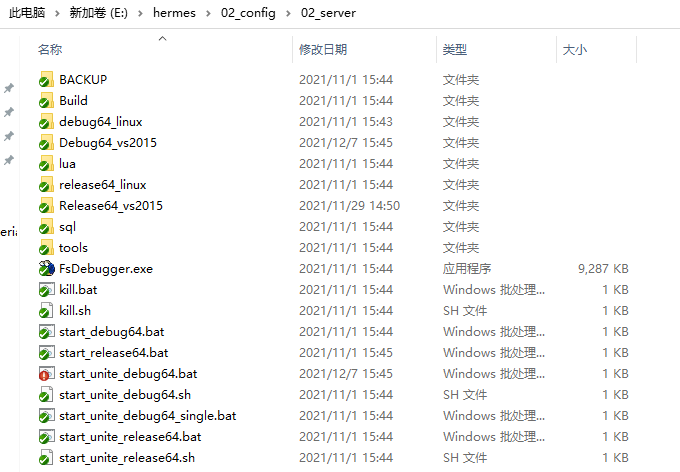
Task: Sort by 类型 column header
Action: coord(455,49)
